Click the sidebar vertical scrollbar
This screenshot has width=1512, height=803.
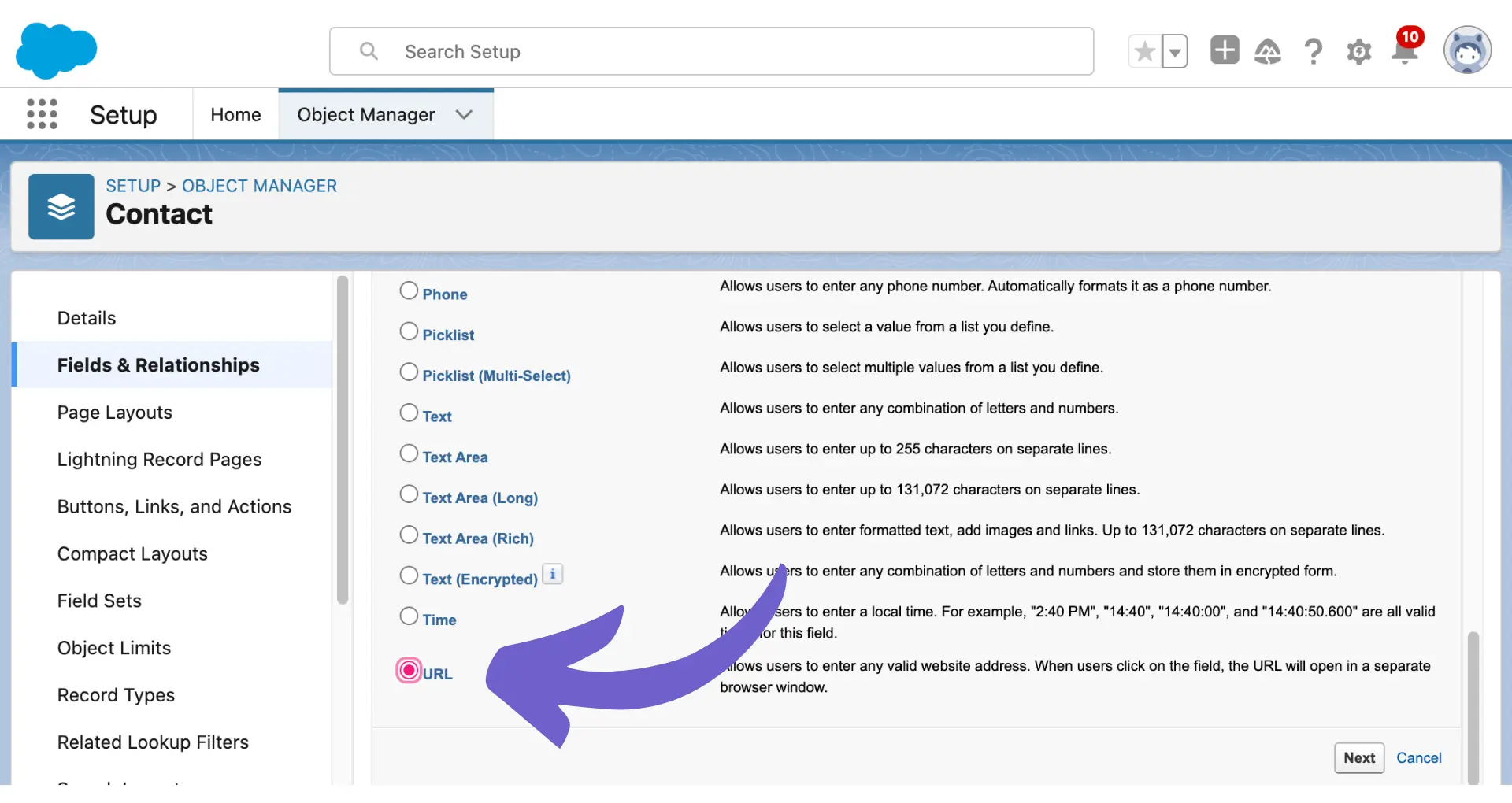pyautogui.click(x=343, y=440)
